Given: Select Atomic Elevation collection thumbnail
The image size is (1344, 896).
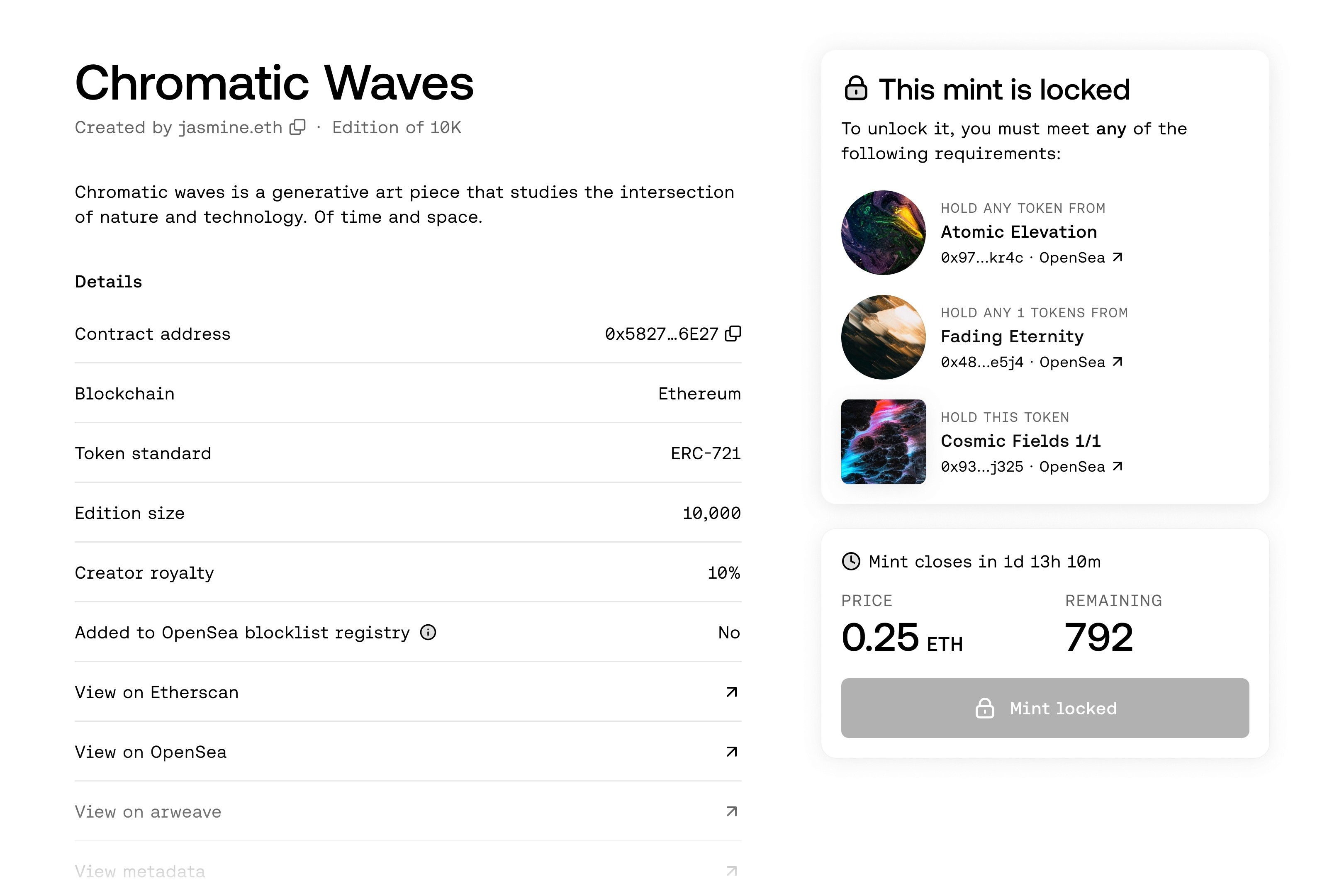Looking at the screenshot, I should pyautogui.click(x=884, y=233).
